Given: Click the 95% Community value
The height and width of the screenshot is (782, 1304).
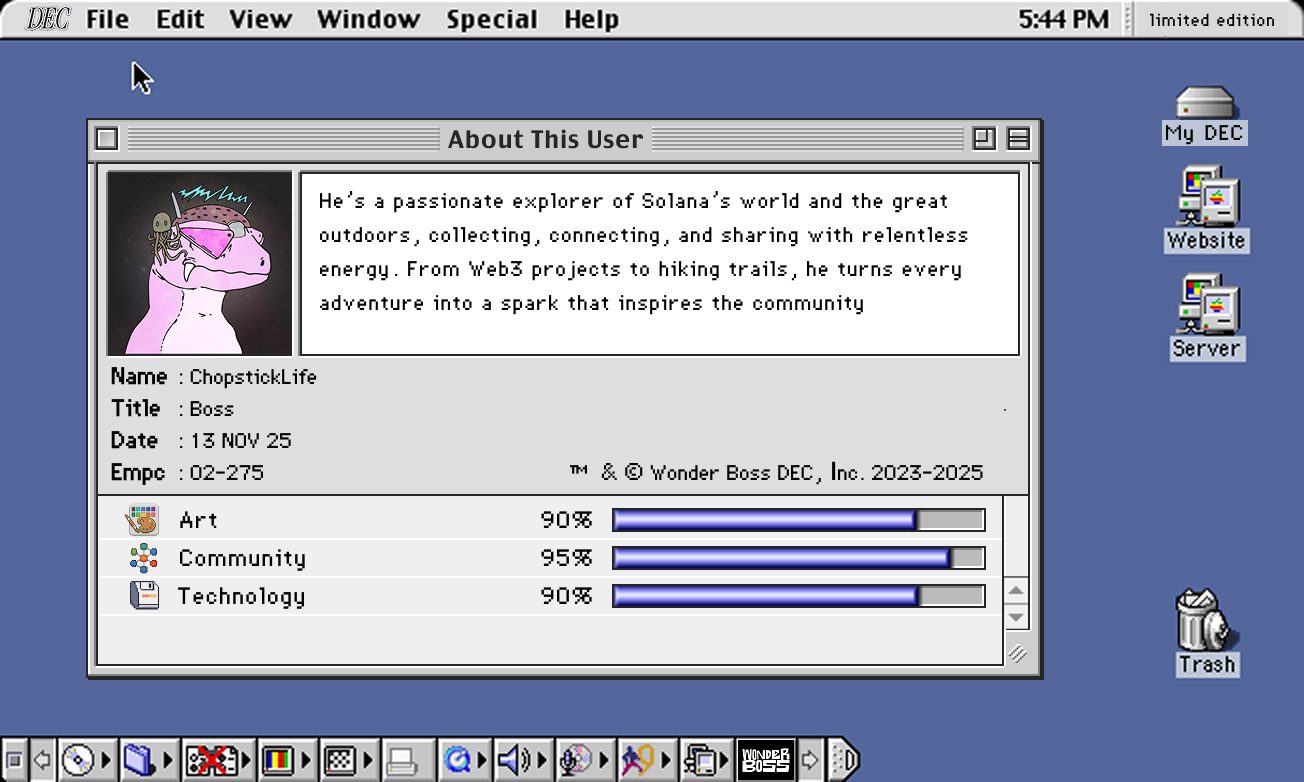Looking at the screenshot, I should (566, 558).
